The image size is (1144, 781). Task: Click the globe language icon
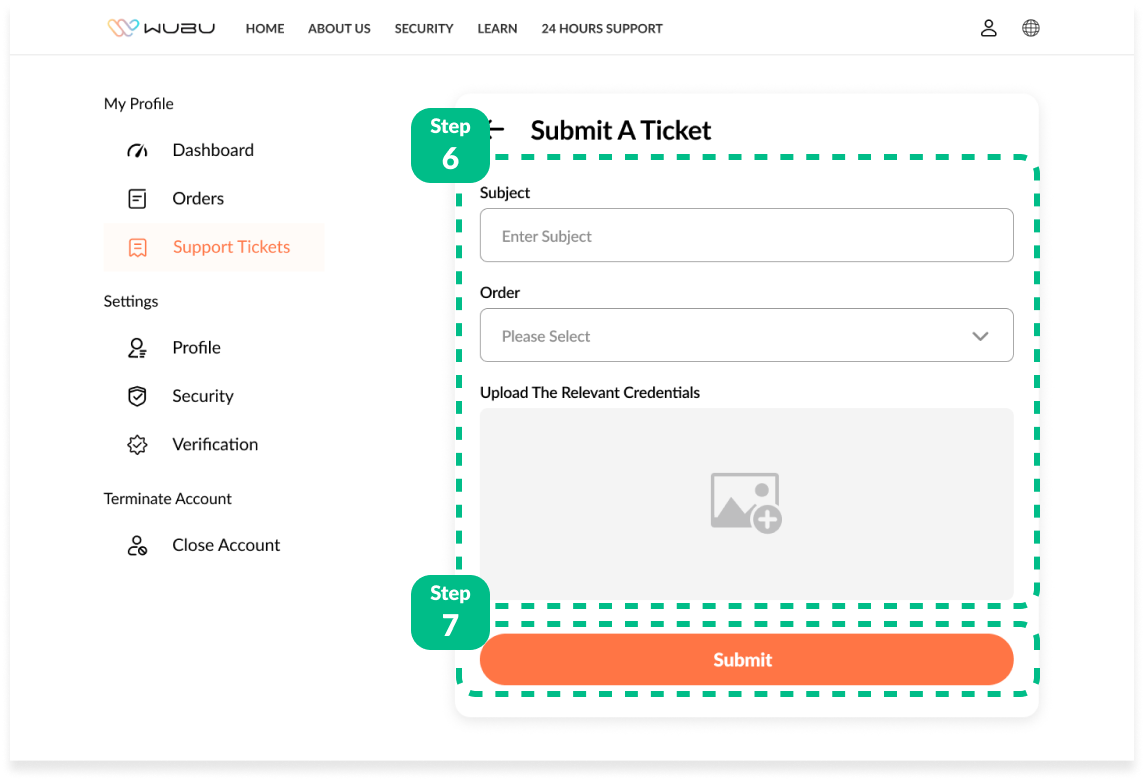pyautogui.click(x=1030, y=28)
